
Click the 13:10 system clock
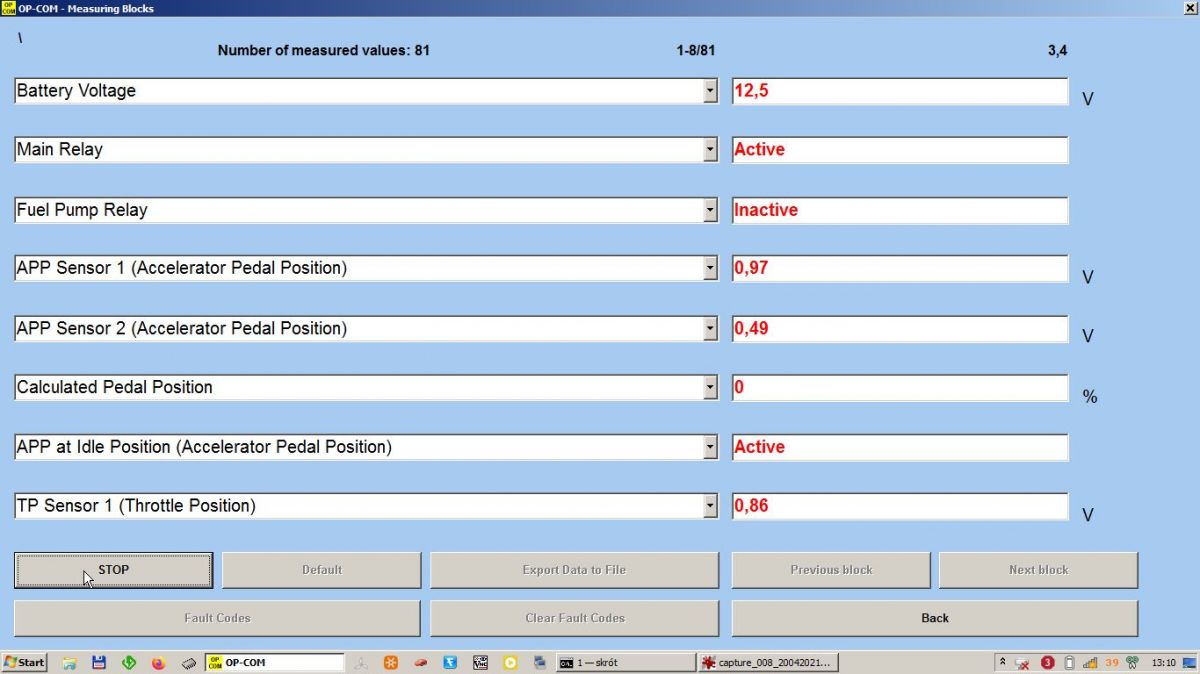(1164, 662)
